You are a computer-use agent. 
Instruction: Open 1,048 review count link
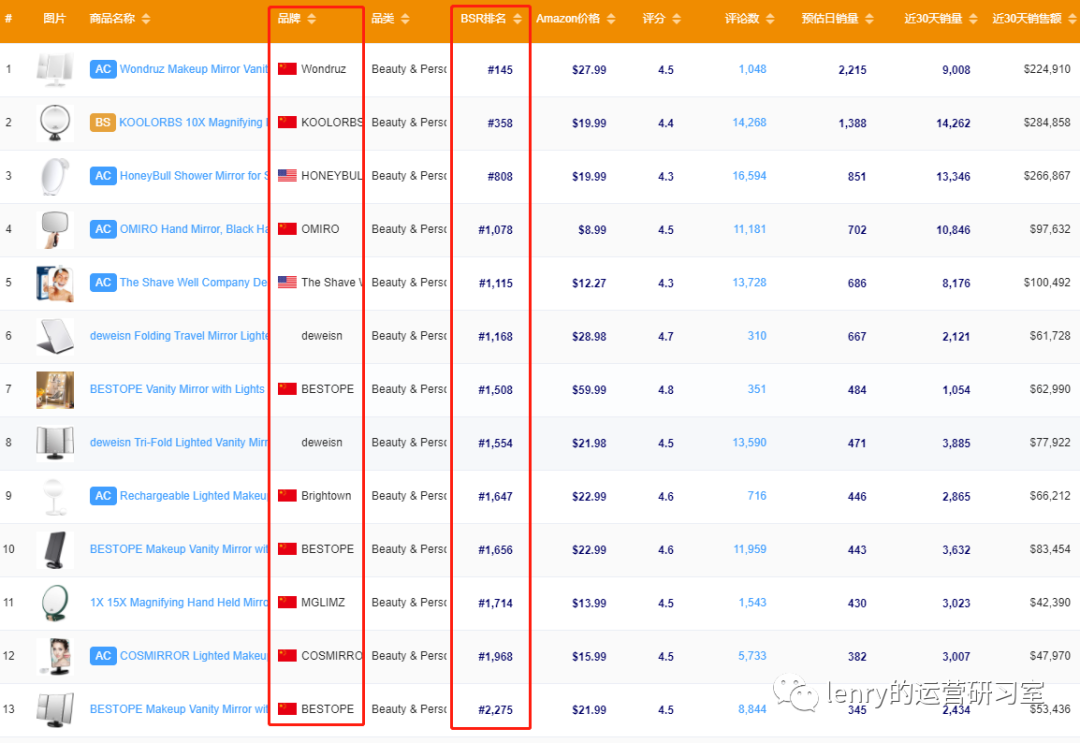(x=752, y=69)
